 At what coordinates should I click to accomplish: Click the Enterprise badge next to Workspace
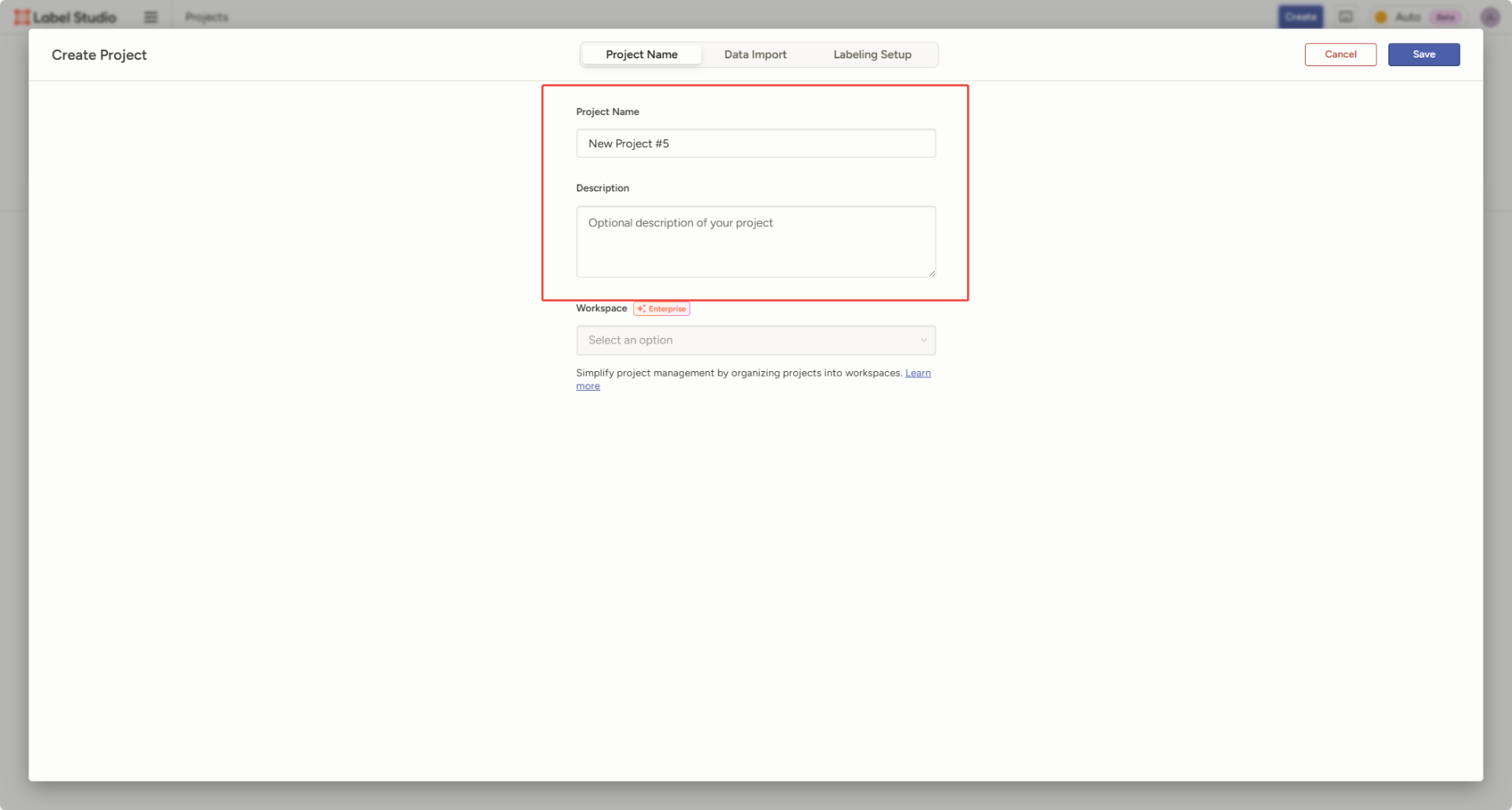pyautogui.click(x=661, y=309)
